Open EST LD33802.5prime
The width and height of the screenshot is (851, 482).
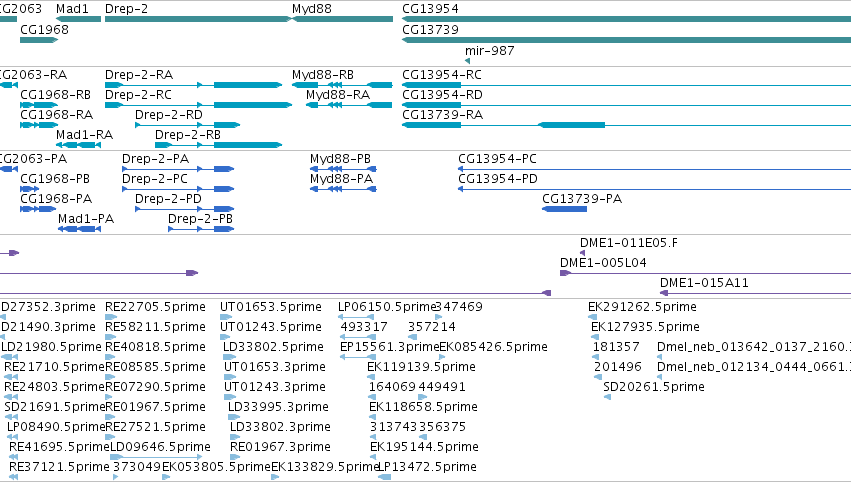click(x=230, y=357)
